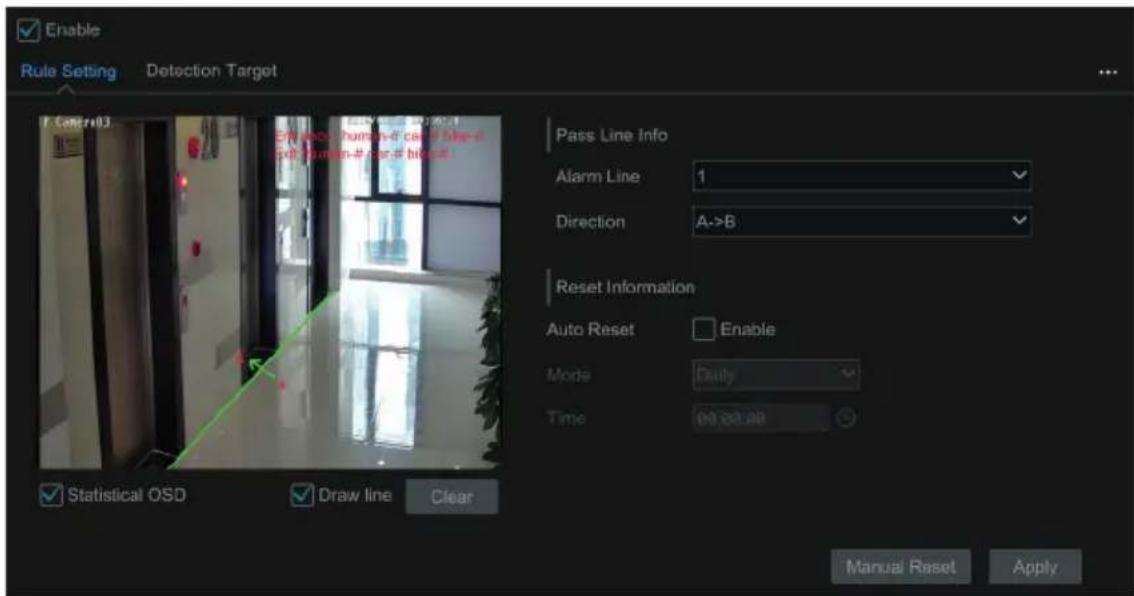This screenshot has width=1134, height=596.
Task: Click the Alarm Line label
Action: (x=597, y=176)
